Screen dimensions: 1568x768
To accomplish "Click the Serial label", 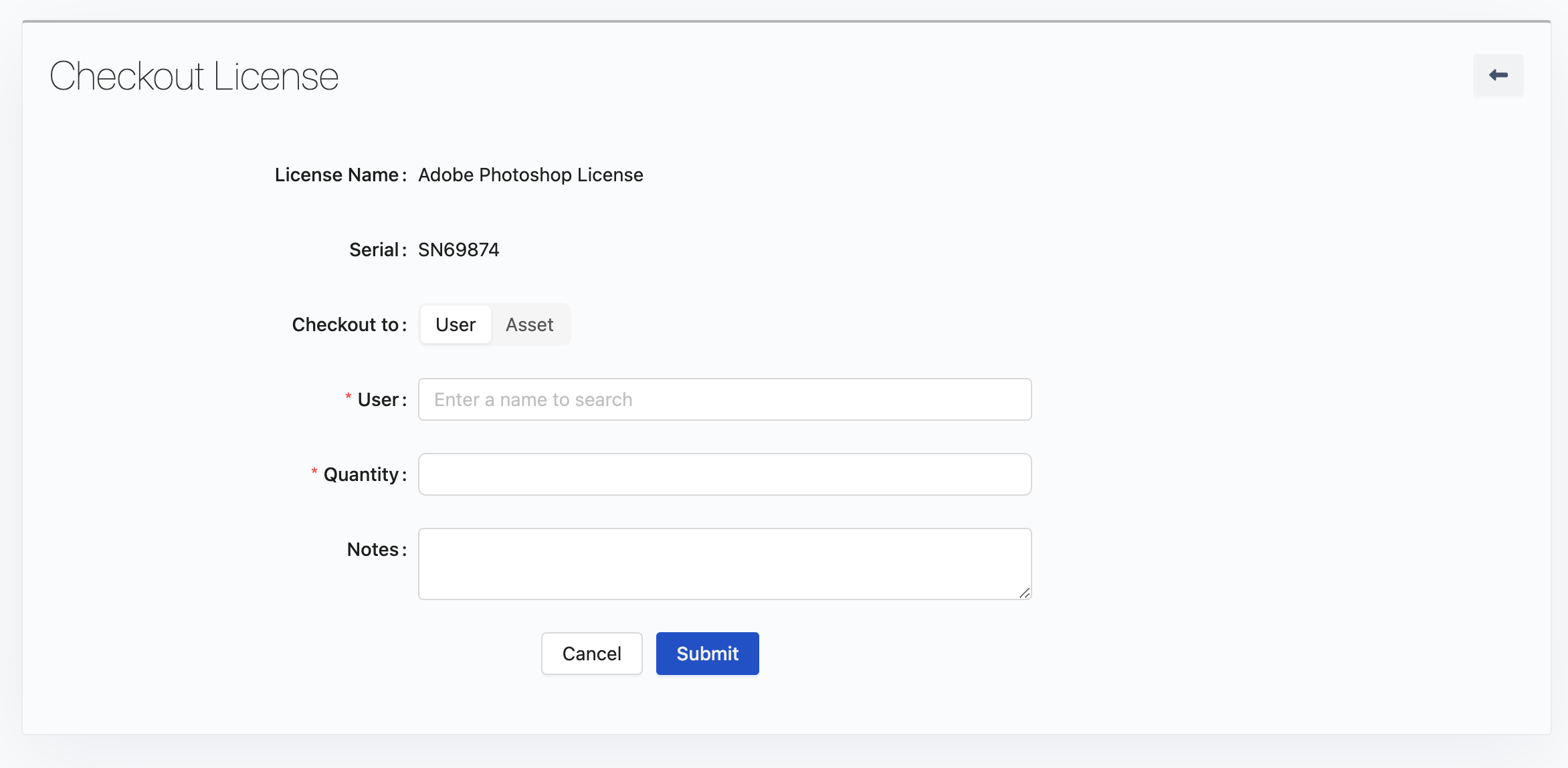I will (374, 250).
